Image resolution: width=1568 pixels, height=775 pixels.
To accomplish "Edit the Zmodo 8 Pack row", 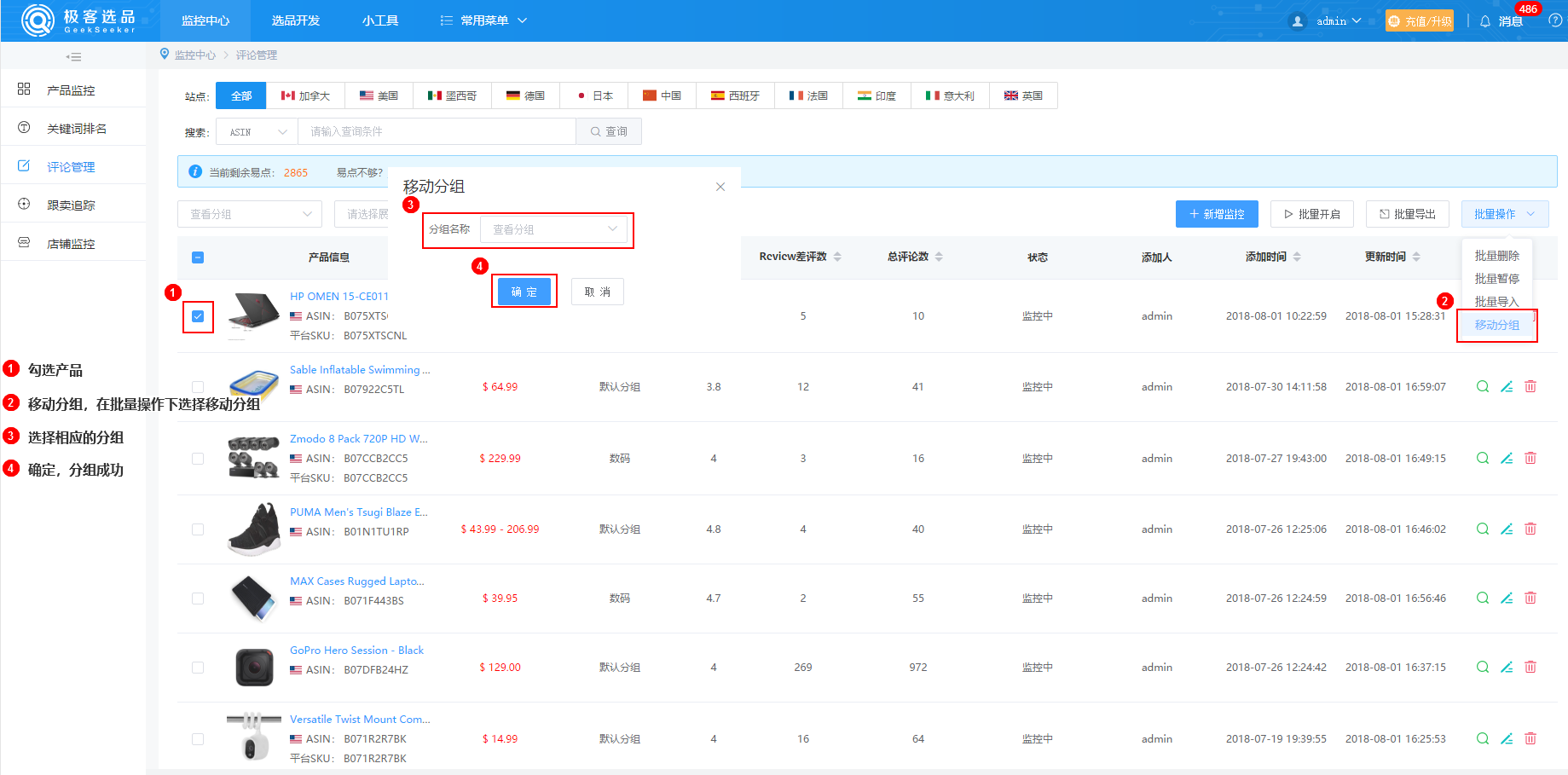I will (1507, 458).
